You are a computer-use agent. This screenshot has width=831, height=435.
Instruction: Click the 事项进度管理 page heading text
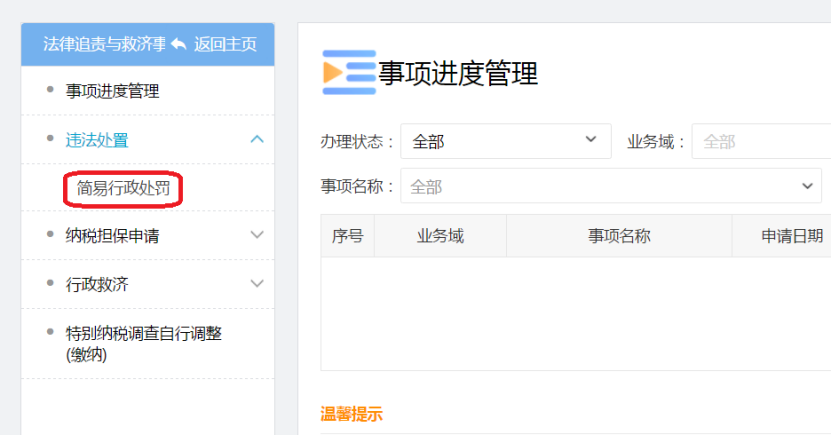click(458, 73)
